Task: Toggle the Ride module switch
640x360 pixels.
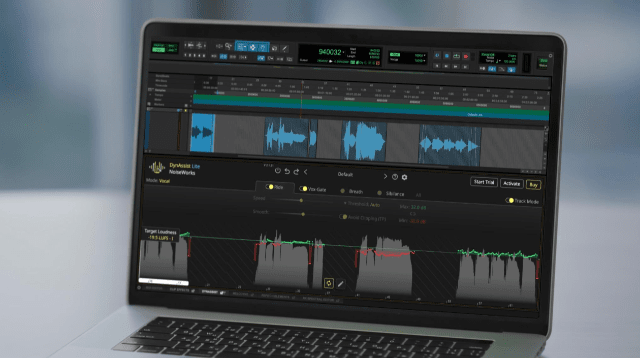Action: [x=269, y=187]
